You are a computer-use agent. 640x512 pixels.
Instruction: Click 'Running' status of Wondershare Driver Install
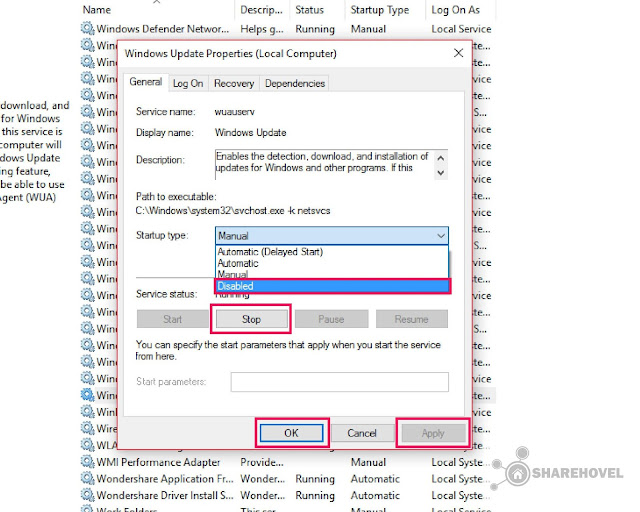(x=315, y=495)
